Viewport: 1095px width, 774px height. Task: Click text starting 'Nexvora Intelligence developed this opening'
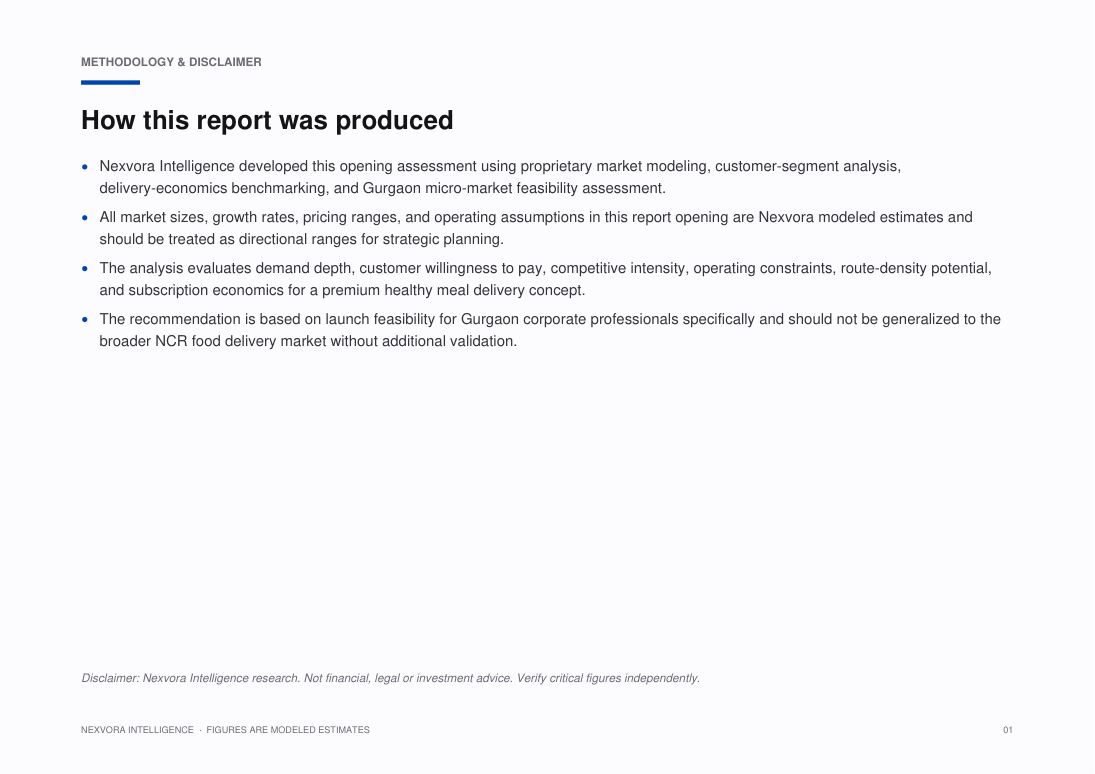click(x=500, y=177)
